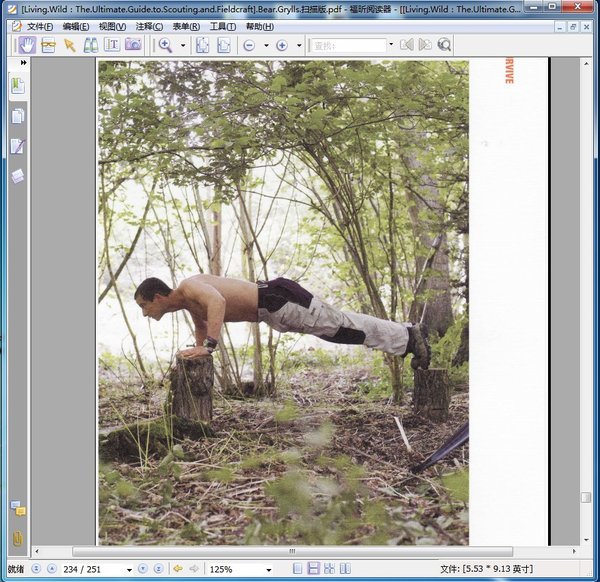Select the Hand tool in the toolbar
The width and height of the screenshot is (600, 582).
tap(27, 45)
